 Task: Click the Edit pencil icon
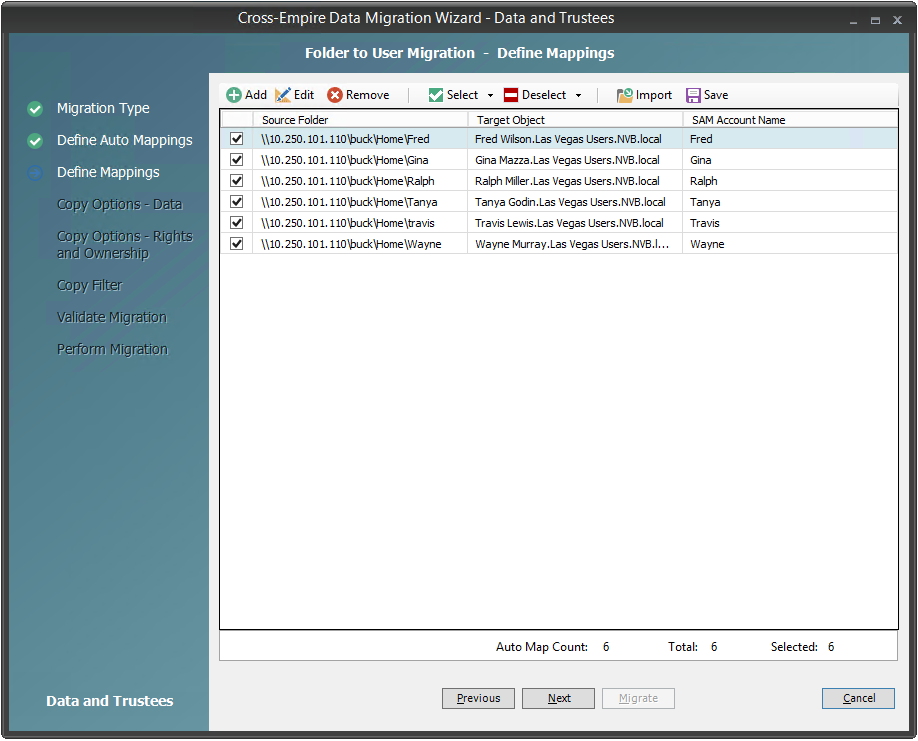[283, 95]
